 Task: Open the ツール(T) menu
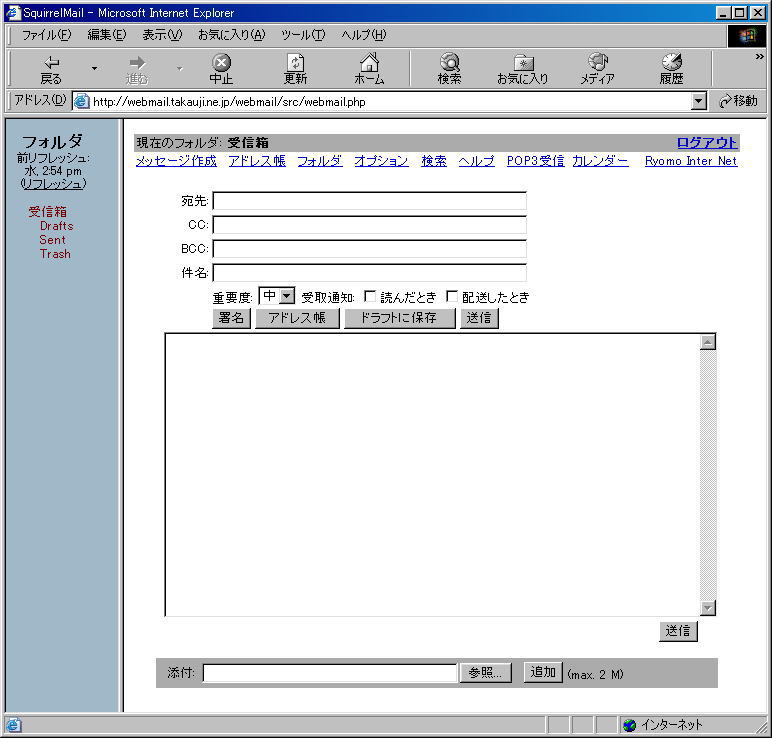point(303,35)
